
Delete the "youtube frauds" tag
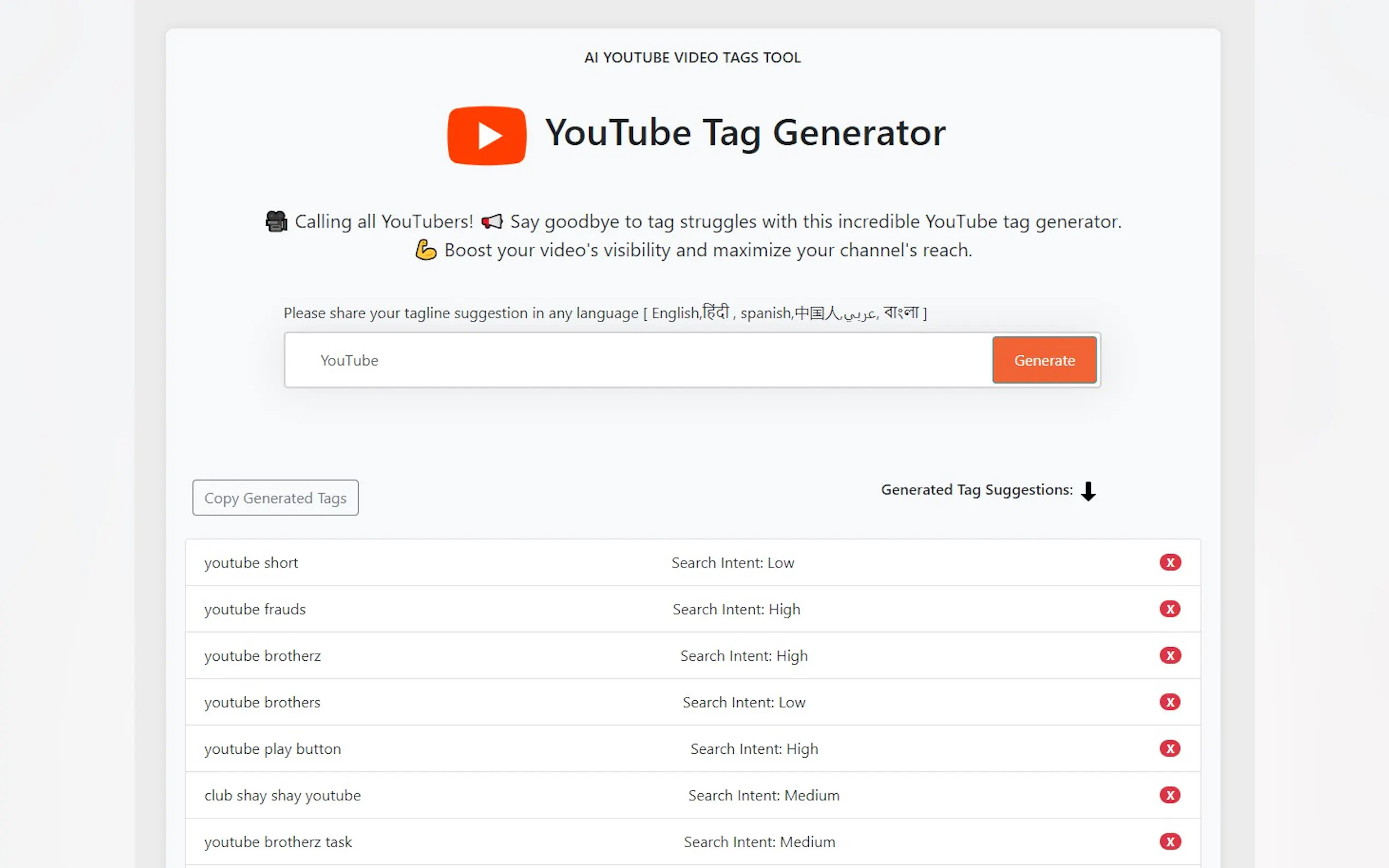1170,609
